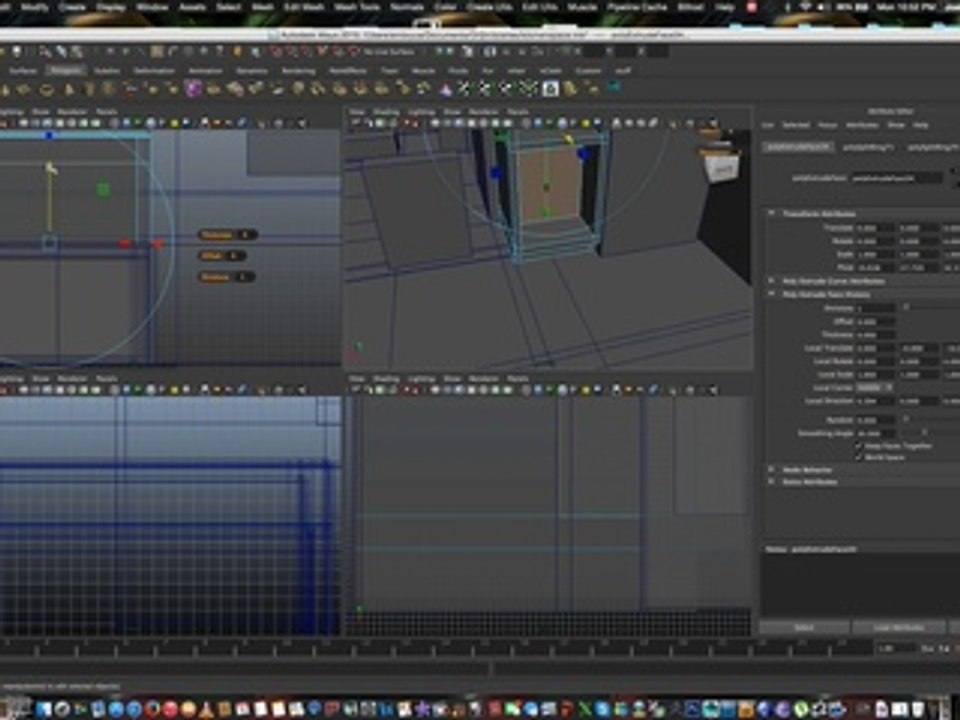Image resolution: width=960 pixels, height=720 pixels.
Task: Click the view cube in perspective viewport
Action: (x=724, y=169)
